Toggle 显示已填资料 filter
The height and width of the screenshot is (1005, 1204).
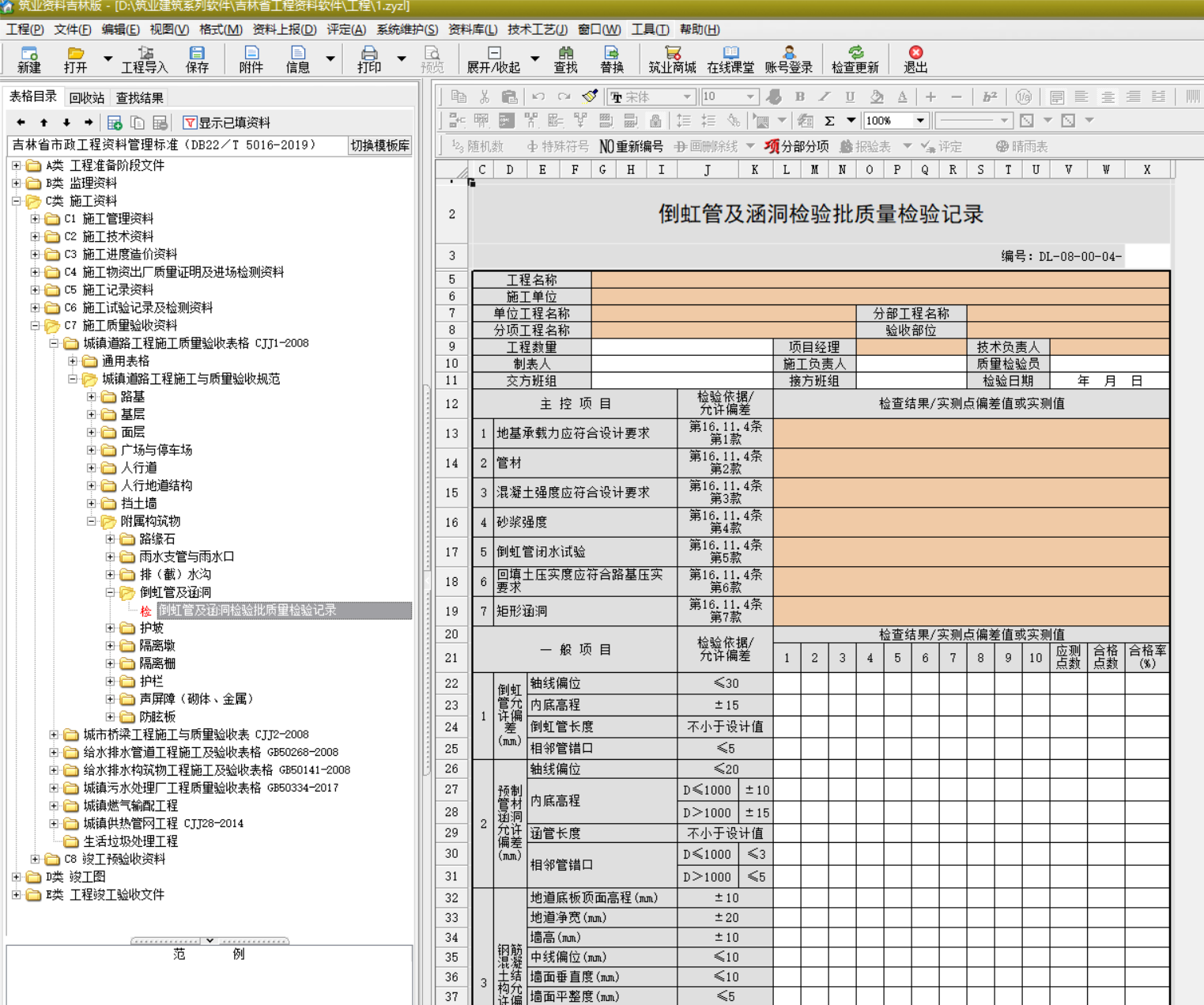pos(227,123)
